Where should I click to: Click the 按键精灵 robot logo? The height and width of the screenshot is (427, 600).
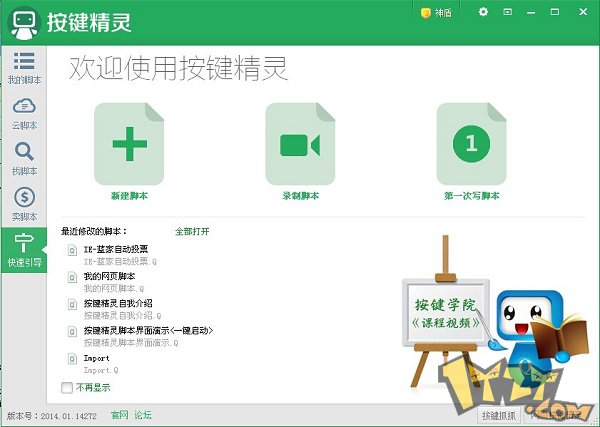[x=24, y=23]
